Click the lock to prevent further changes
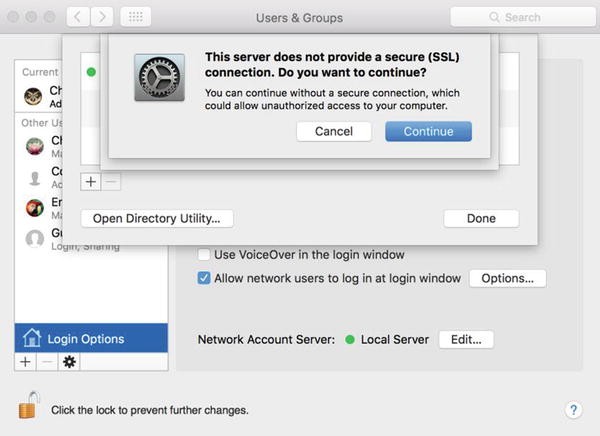 pyautogui.click(x=29, y=405)
